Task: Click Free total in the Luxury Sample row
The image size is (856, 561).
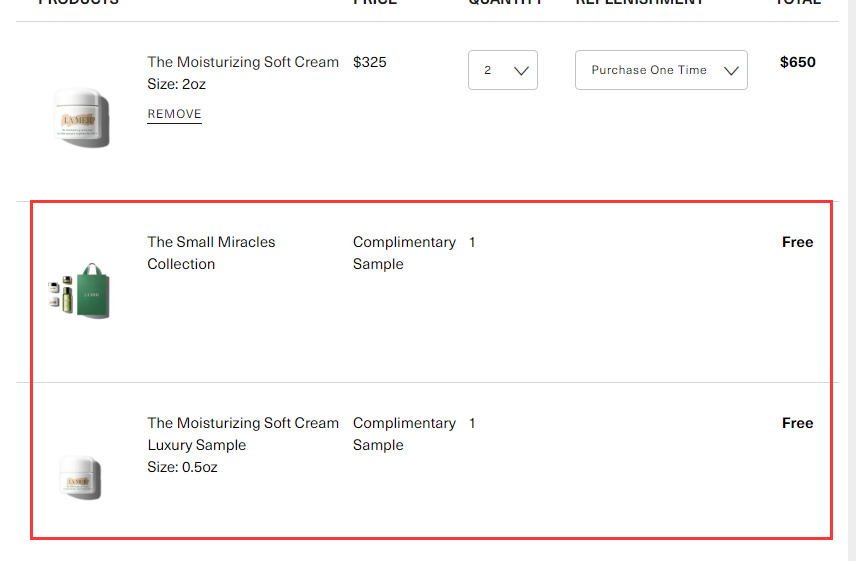Action: click(798, 423)
